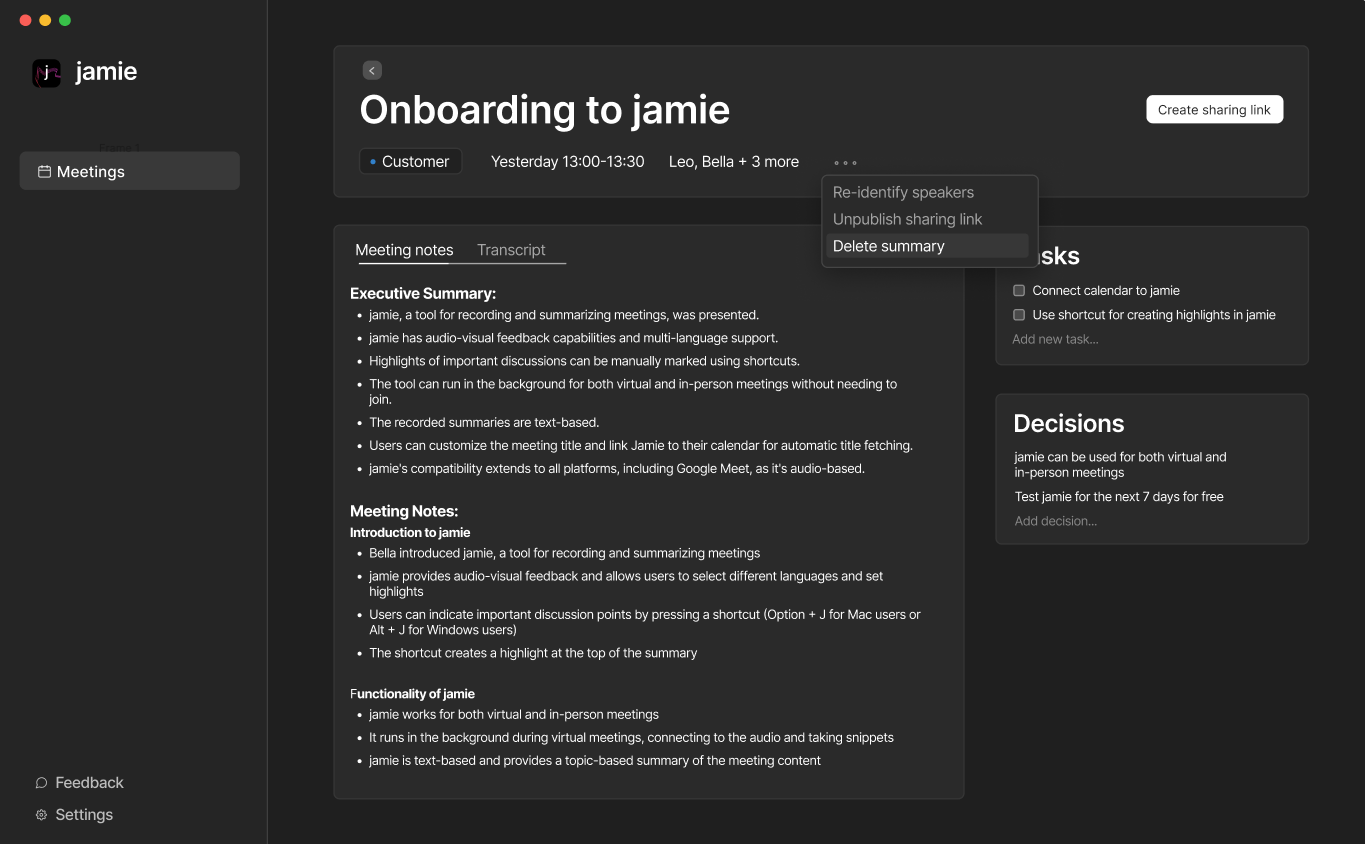Click the blue dot in Customer tag

(x=373, y=161)
